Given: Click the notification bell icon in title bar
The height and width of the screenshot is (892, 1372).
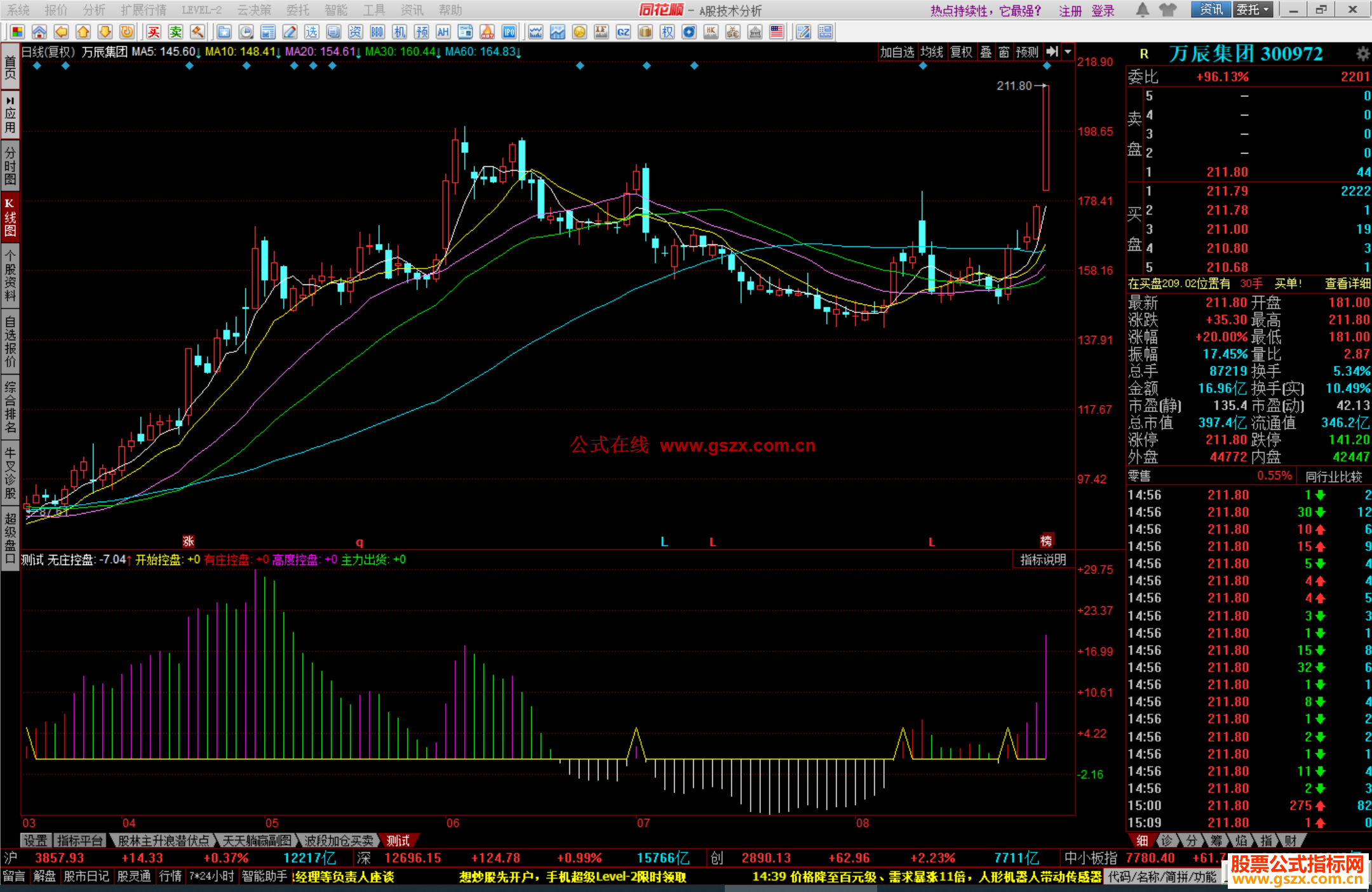Looking at the screenshot, I should [1142, 10].
